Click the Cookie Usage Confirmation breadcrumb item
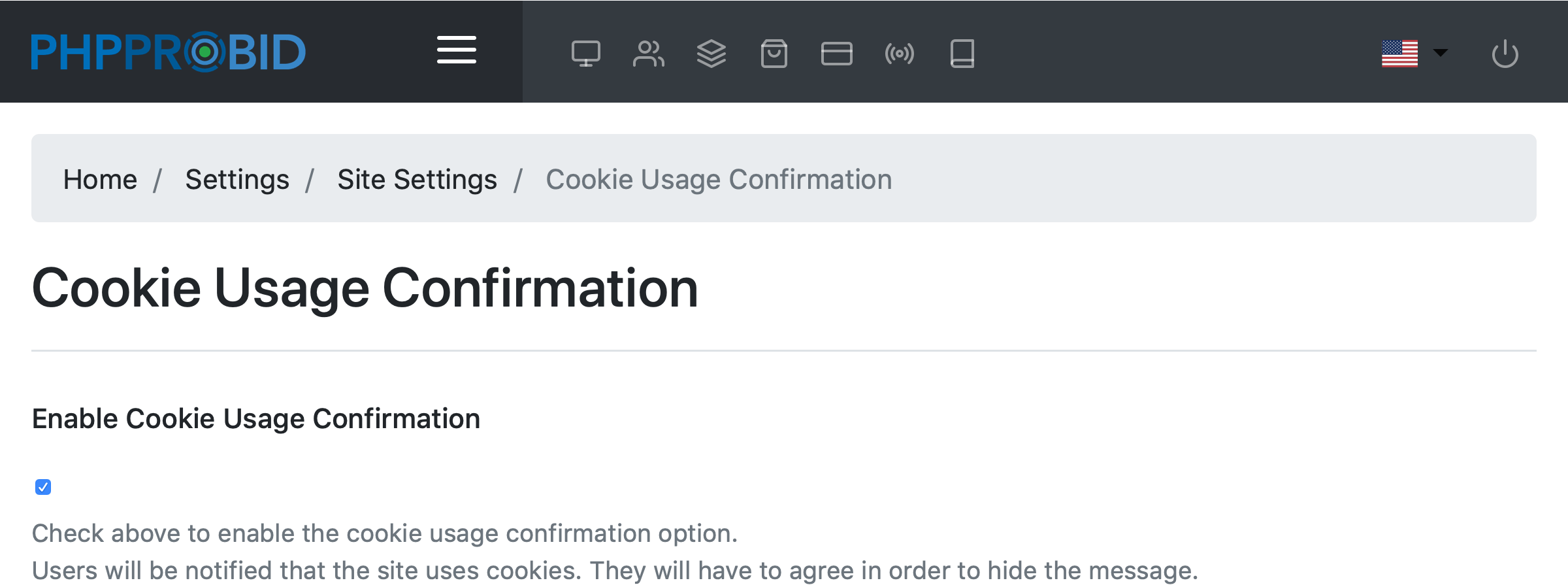Screen dimensions: 1568x587 click(719, 179)
